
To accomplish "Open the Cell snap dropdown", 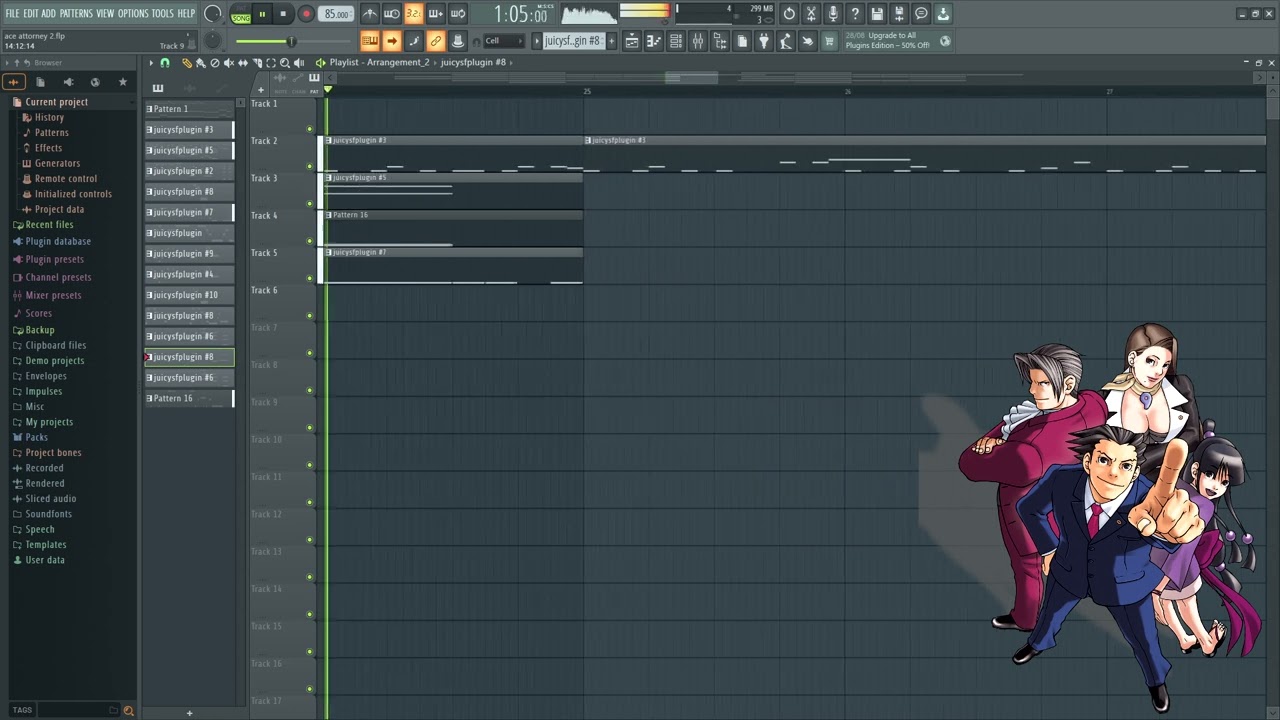I will (x=504, y=41).
